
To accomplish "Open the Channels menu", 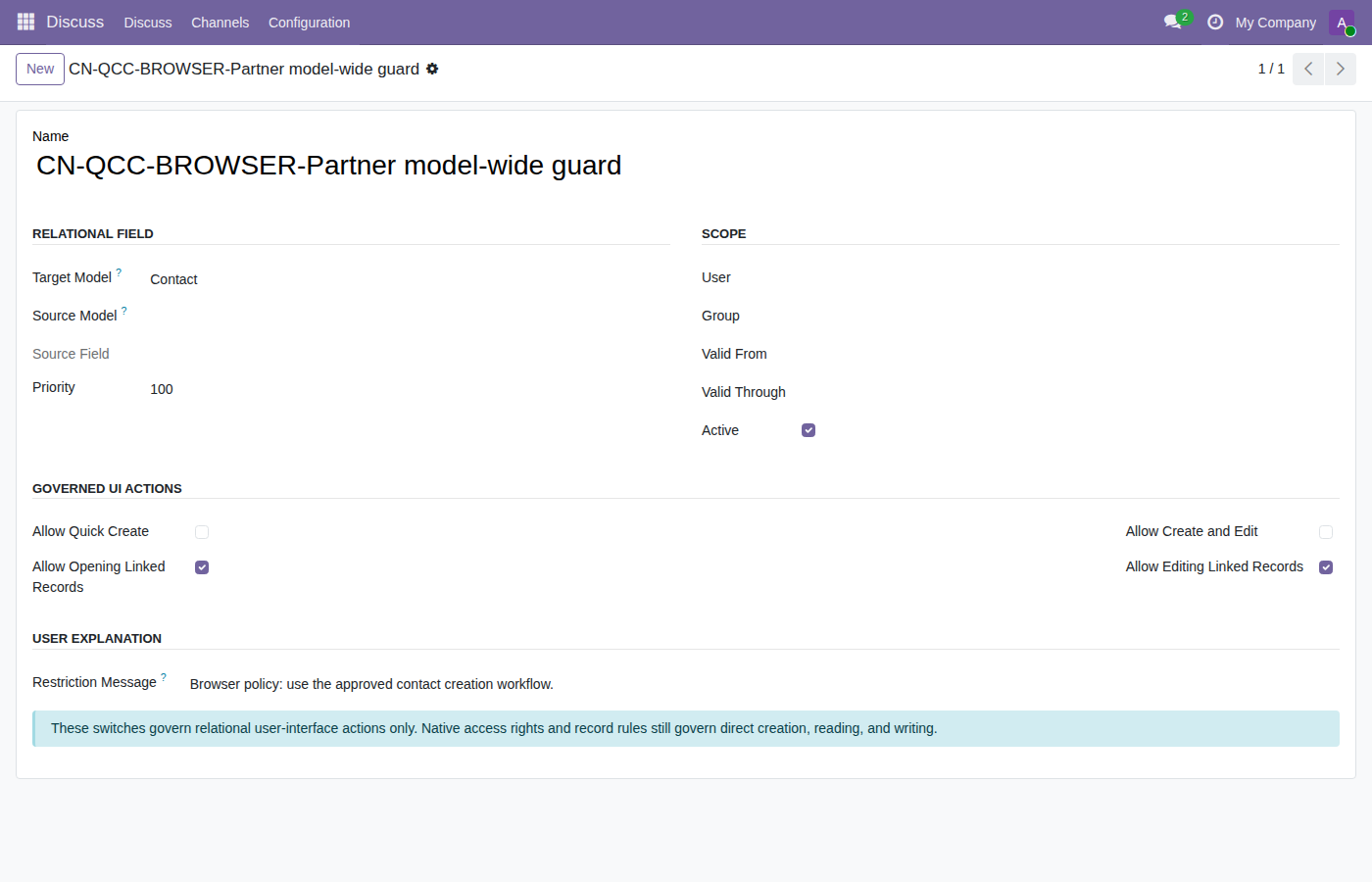I will click(x=220, y=23).
